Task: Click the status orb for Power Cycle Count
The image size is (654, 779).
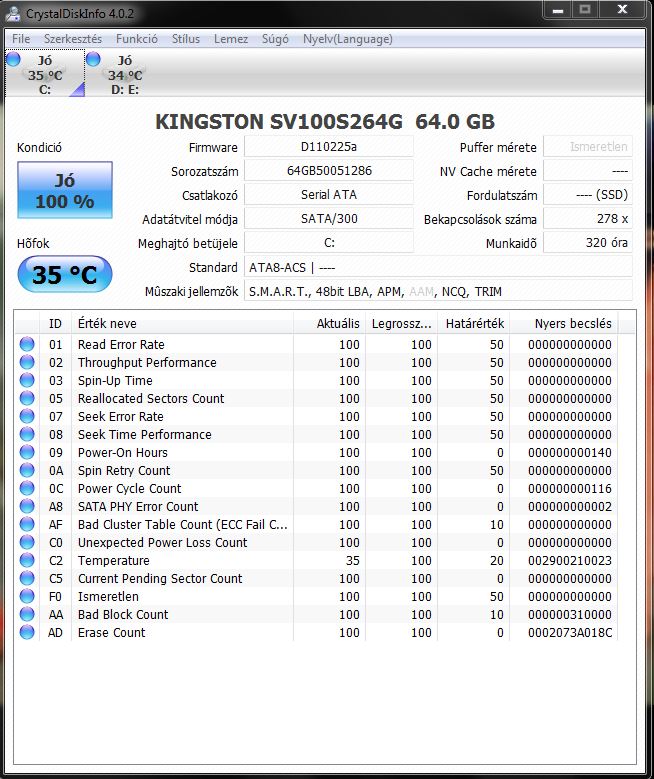Action: [x=27, y=488]
